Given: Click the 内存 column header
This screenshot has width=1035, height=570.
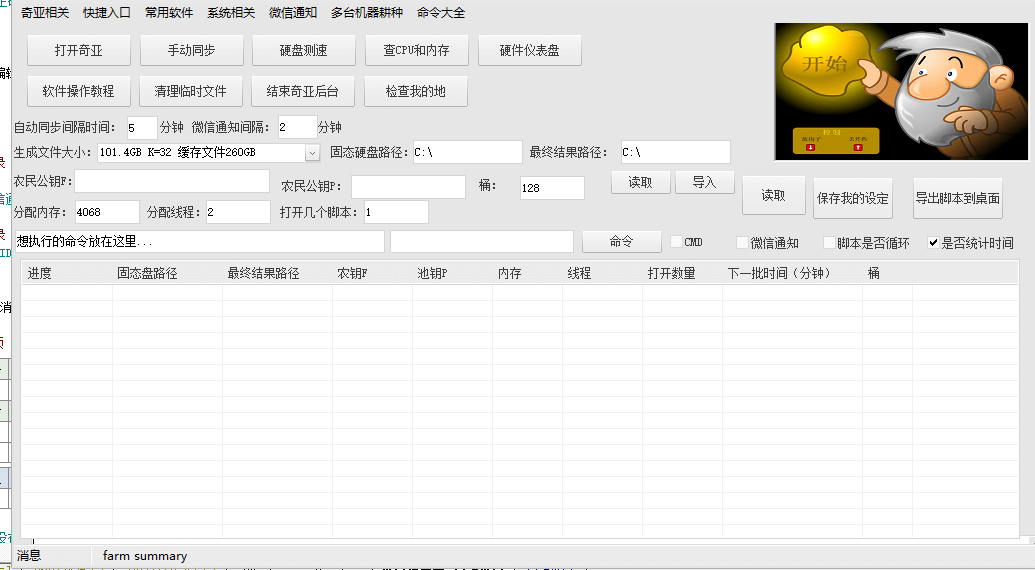Looking at the screenshot, I should pos(527,273).
